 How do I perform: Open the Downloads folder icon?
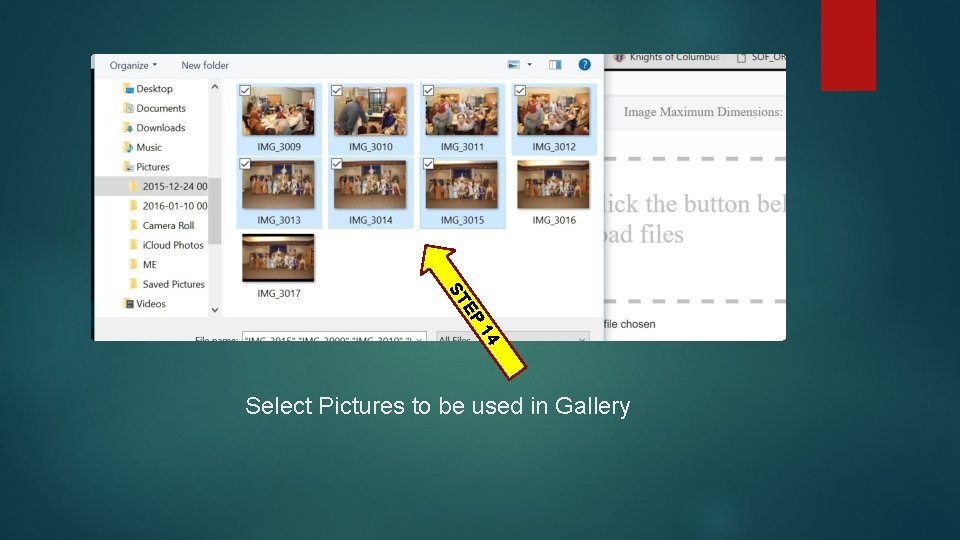tap(128, 127)
